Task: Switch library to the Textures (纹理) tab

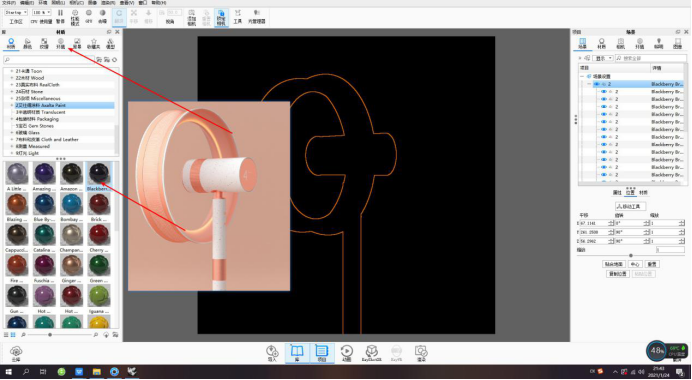Action: pos(44,43)
